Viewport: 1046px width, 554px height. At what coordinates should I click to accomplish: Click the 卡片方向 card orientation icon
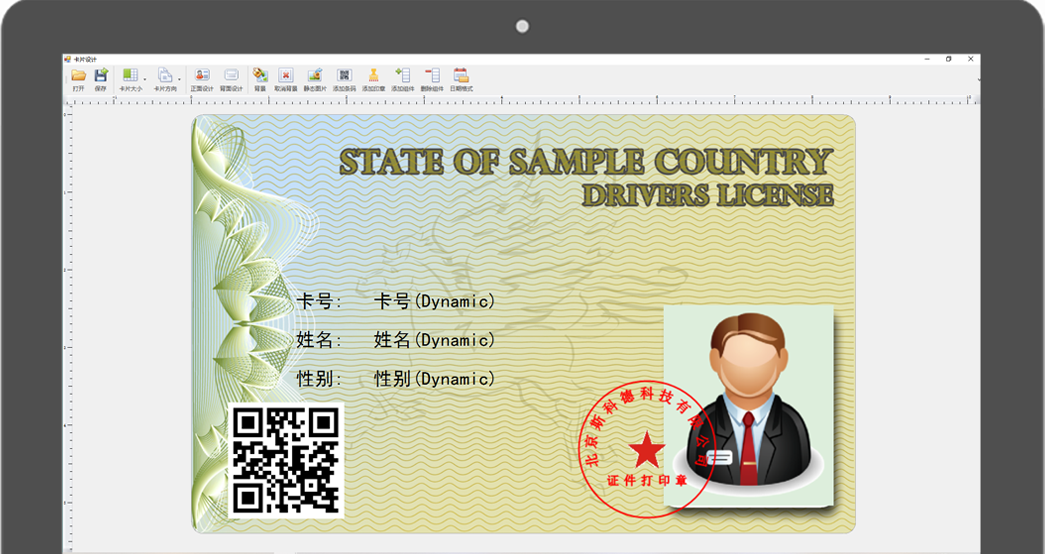click(165, 75)
